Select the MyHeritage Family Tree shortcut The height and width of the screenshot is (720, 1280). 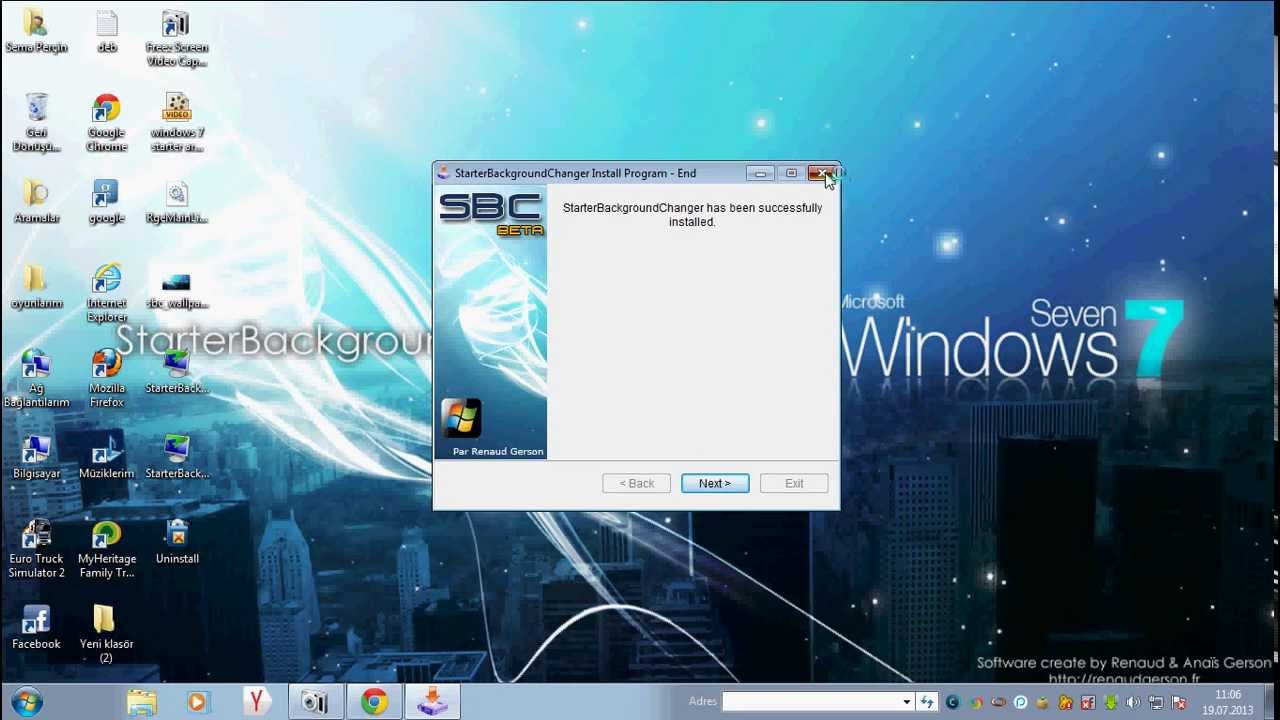coord(106,550)
